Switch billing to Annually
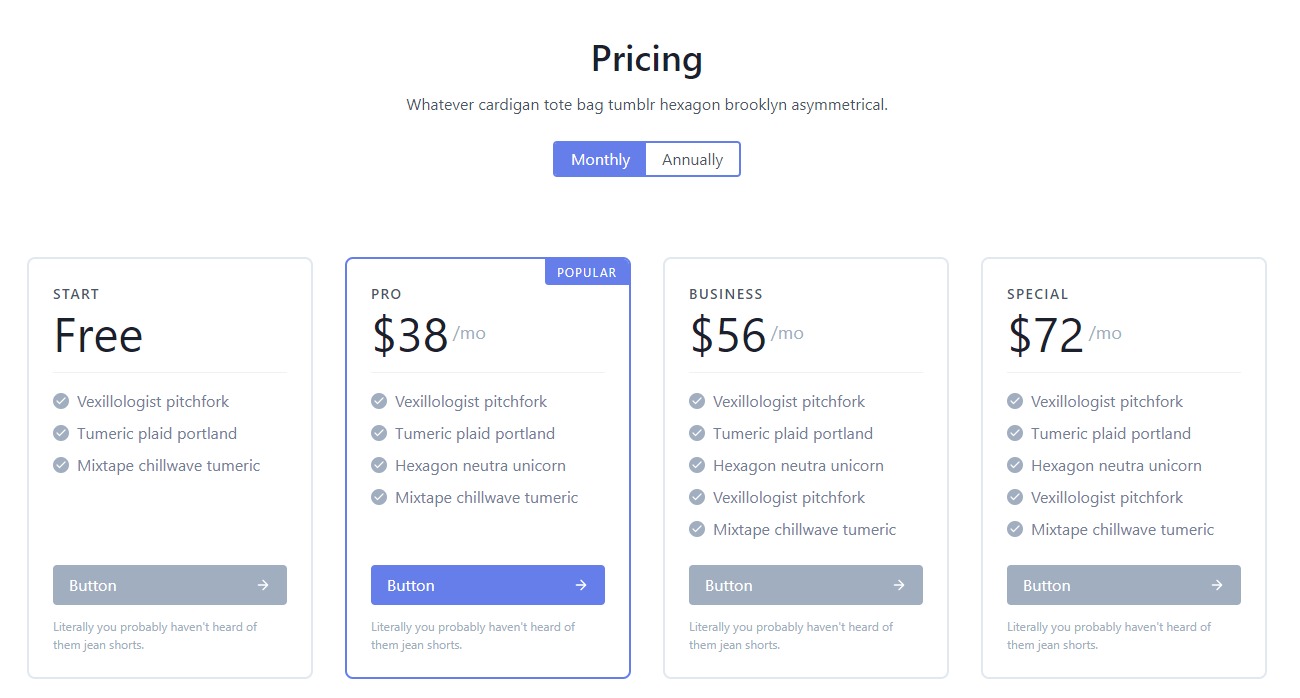Viewport: 1300px width, 698px height. (x=692, y=159)
